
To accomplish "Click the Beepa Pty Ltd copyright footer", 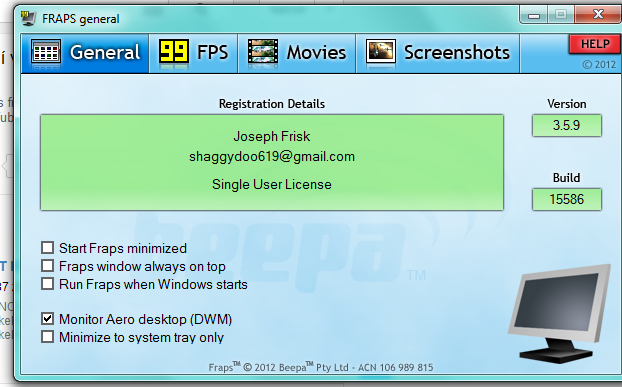I will coord(321,367).
